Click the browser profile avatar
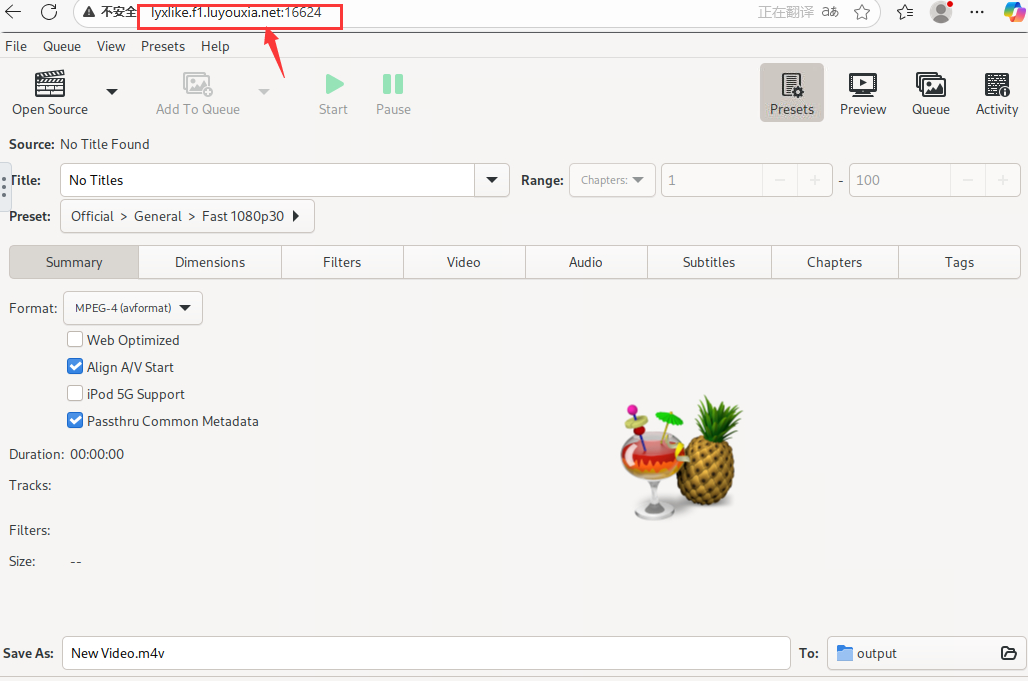This screenshot has width=1028, height=681. pyautogui.click(x=941, y=12)
